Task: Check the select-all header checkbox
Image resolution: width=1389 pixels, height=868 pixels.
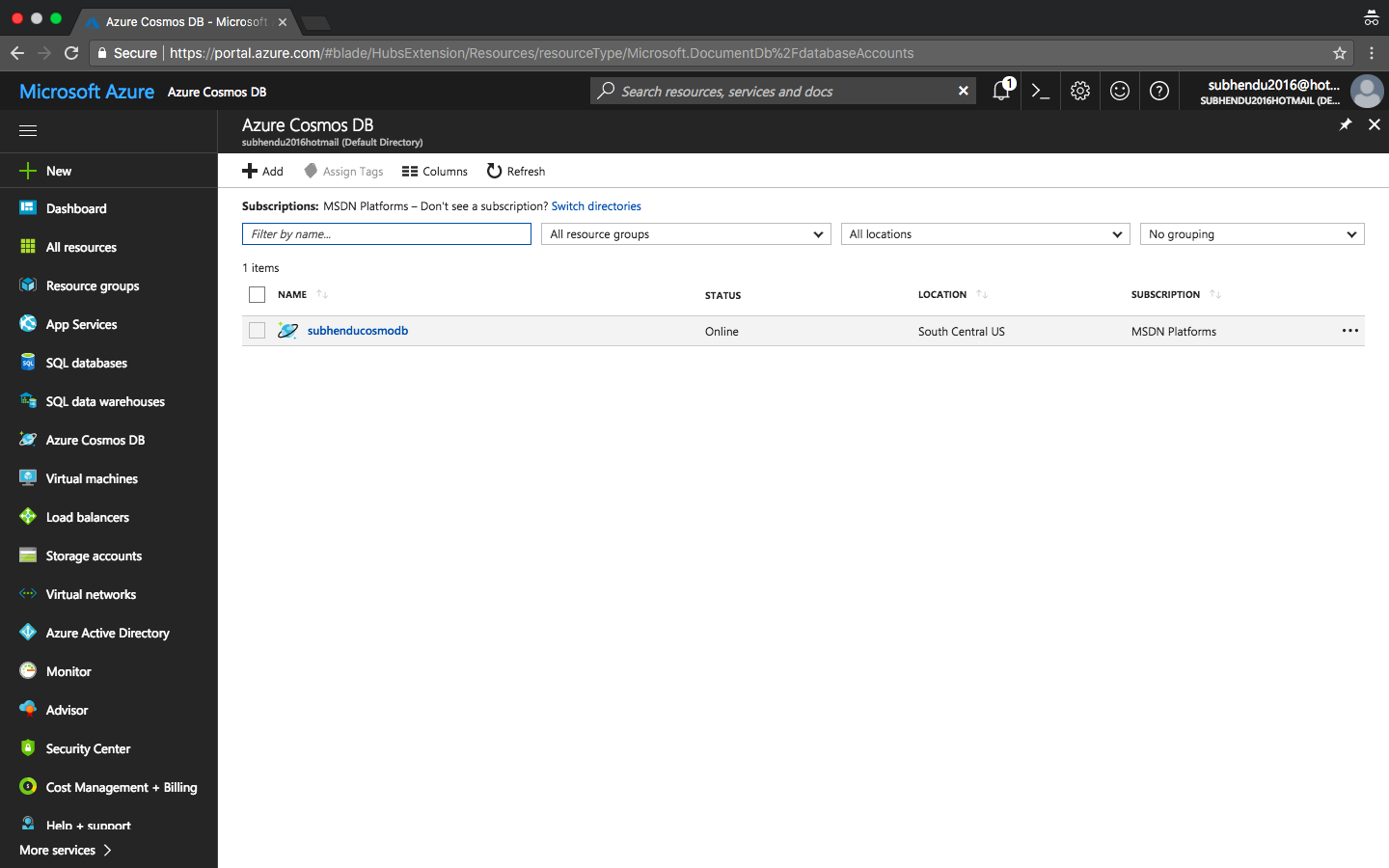Action: pyautogui.click(x=257, y=295)
